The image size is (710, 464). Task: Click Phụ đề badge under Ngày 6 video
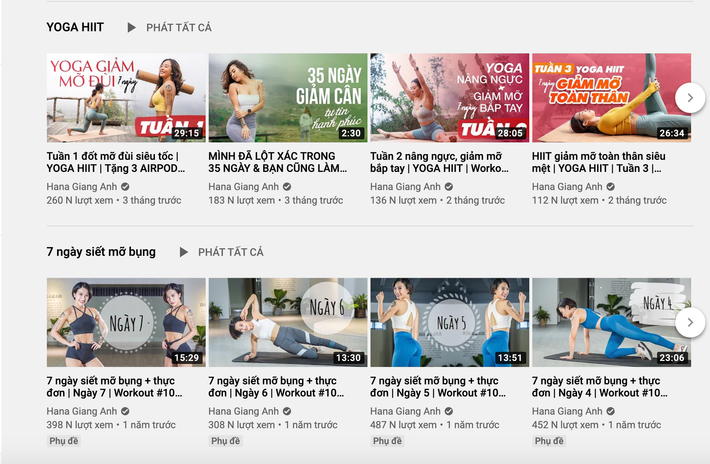click(x=225, y=441)
